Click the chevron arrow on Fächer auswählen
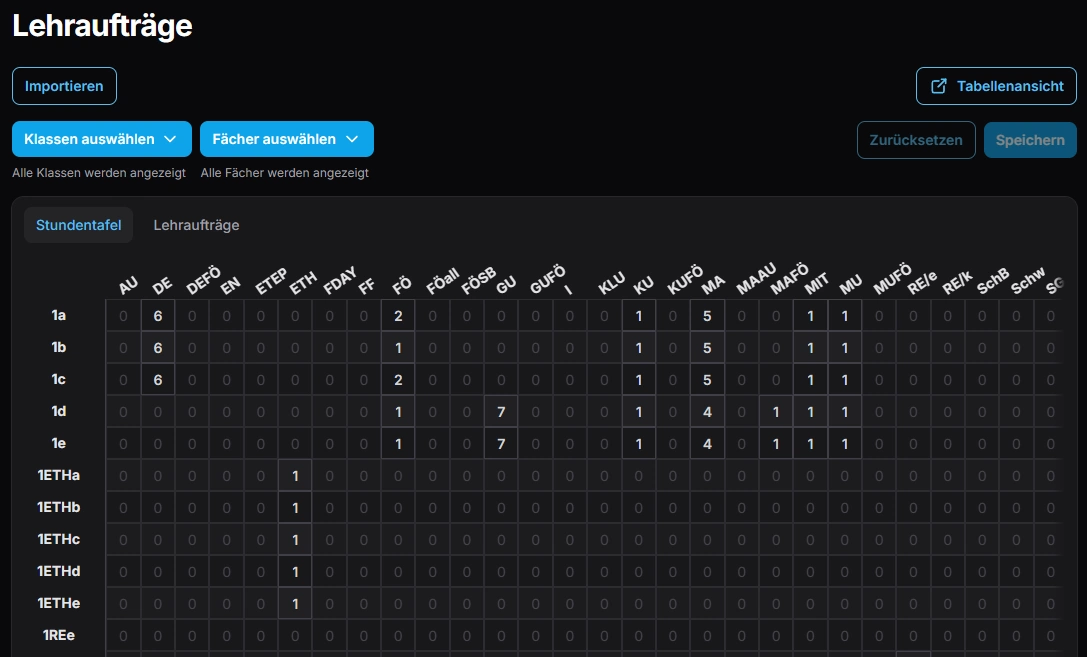Screen dimensions: 1087x657 point(352,139)
